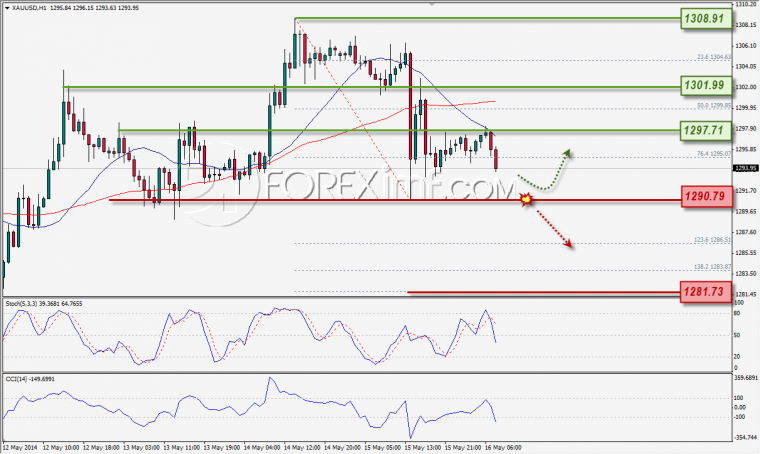Click the 14 May 20:00 time axis label

click(343, 447)
